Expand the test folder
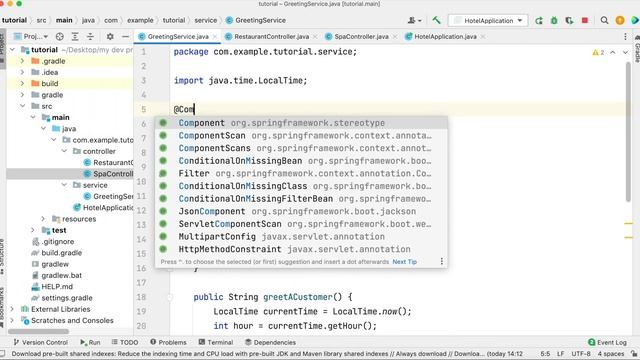This screenshot has width=640, height=360. [x=33, y=230]
